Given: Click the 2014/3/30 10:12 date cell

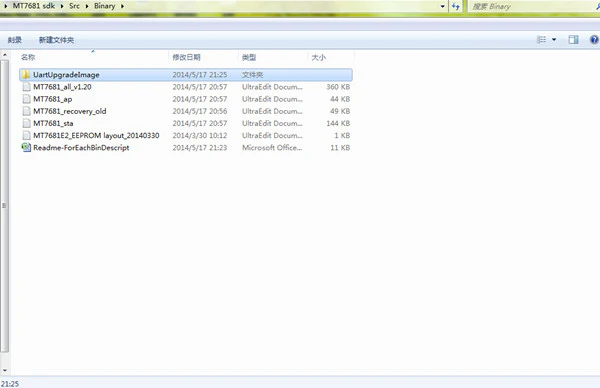Looking at the screenshot, I should click(200, 135).
